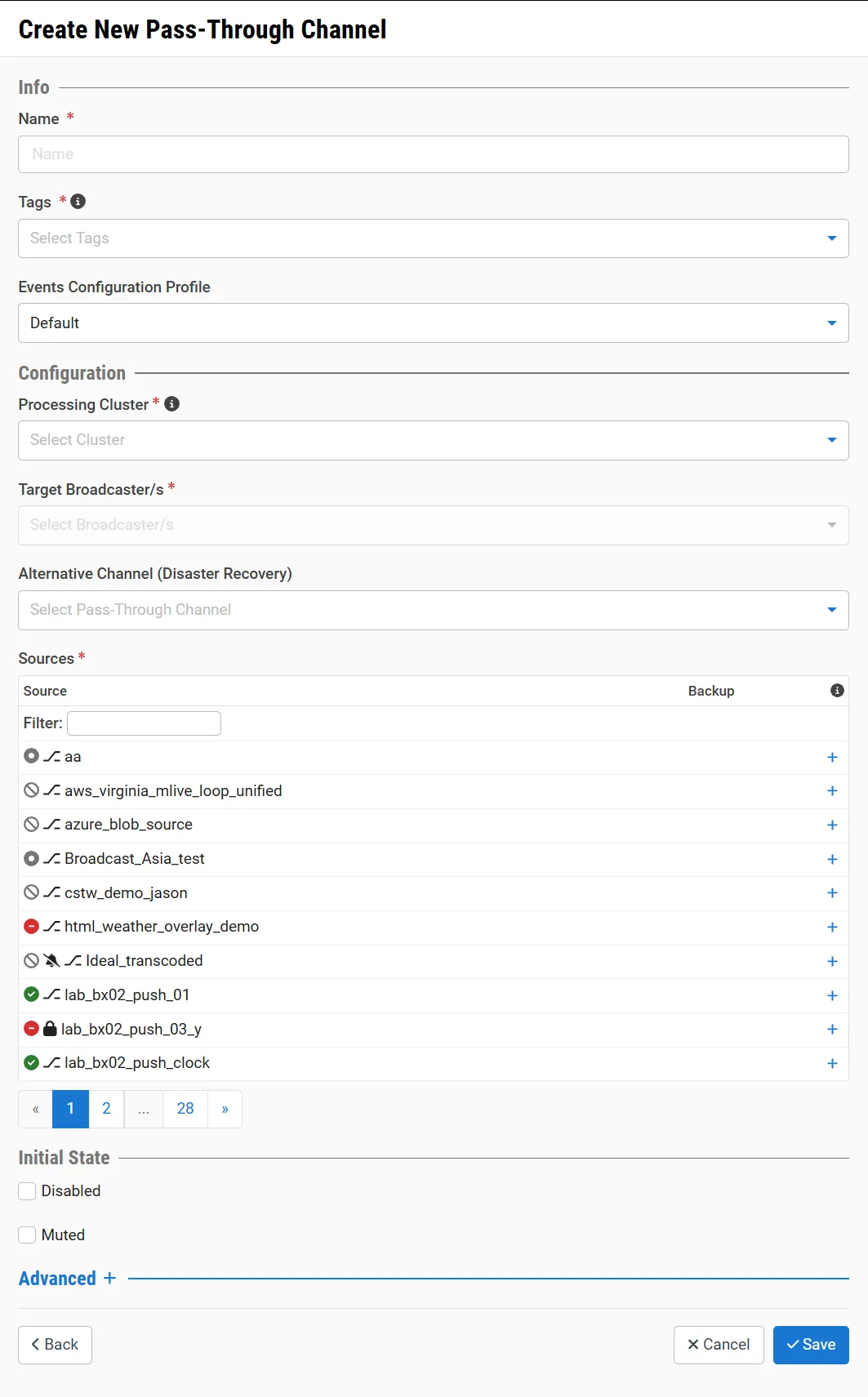Viewport: 868px width, 1397px height.
Task: Open Events Configuration Profile dropdown
Action: 434,323
